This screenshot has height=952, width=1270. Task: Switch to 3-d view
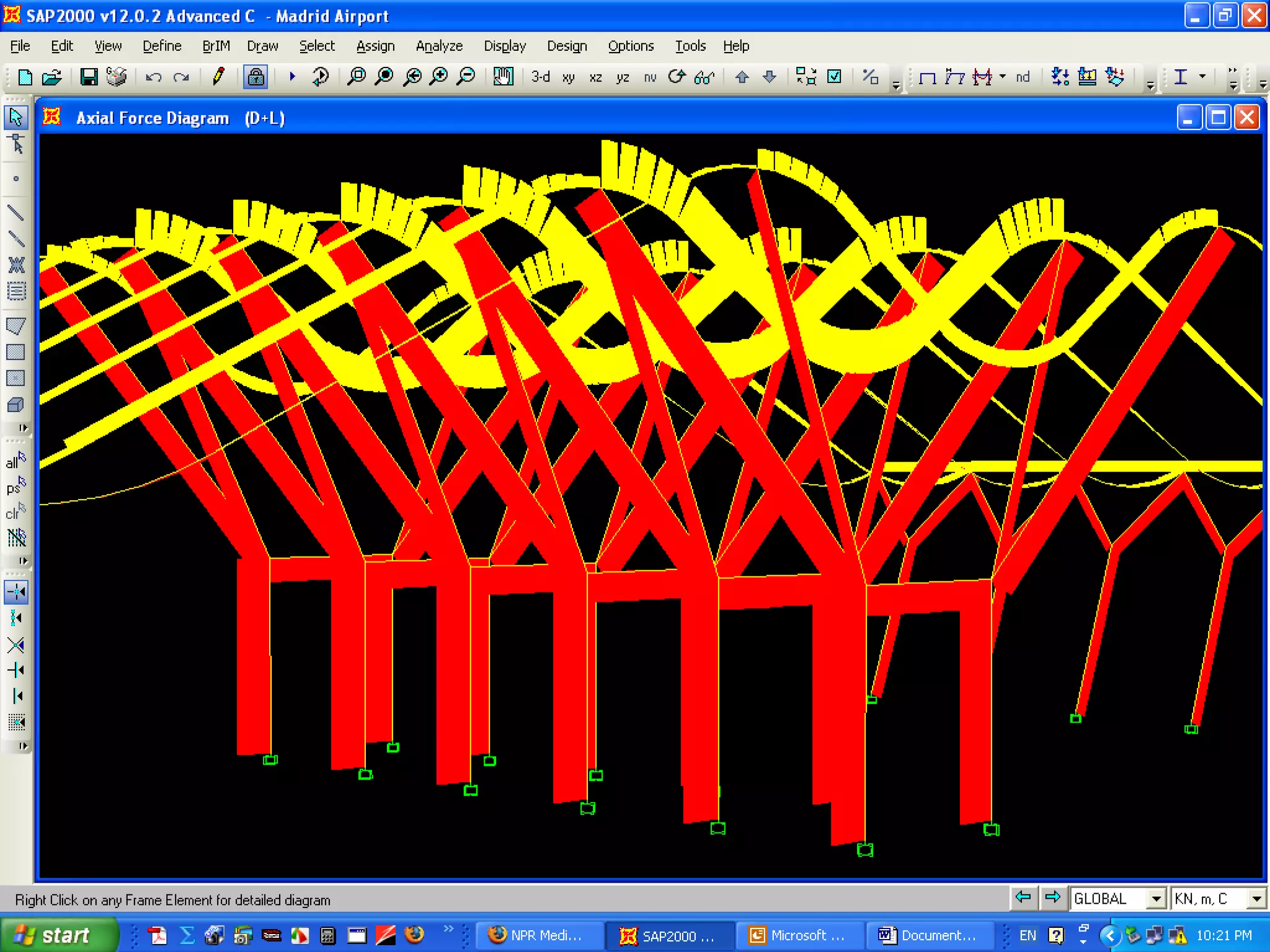[x=540, y=77]
